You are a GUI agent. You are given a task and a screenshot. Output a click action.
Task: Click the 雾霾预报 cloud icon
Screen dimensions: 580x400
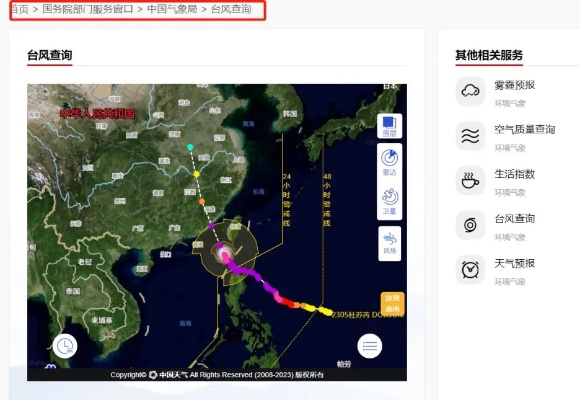[x=470, y=91]
